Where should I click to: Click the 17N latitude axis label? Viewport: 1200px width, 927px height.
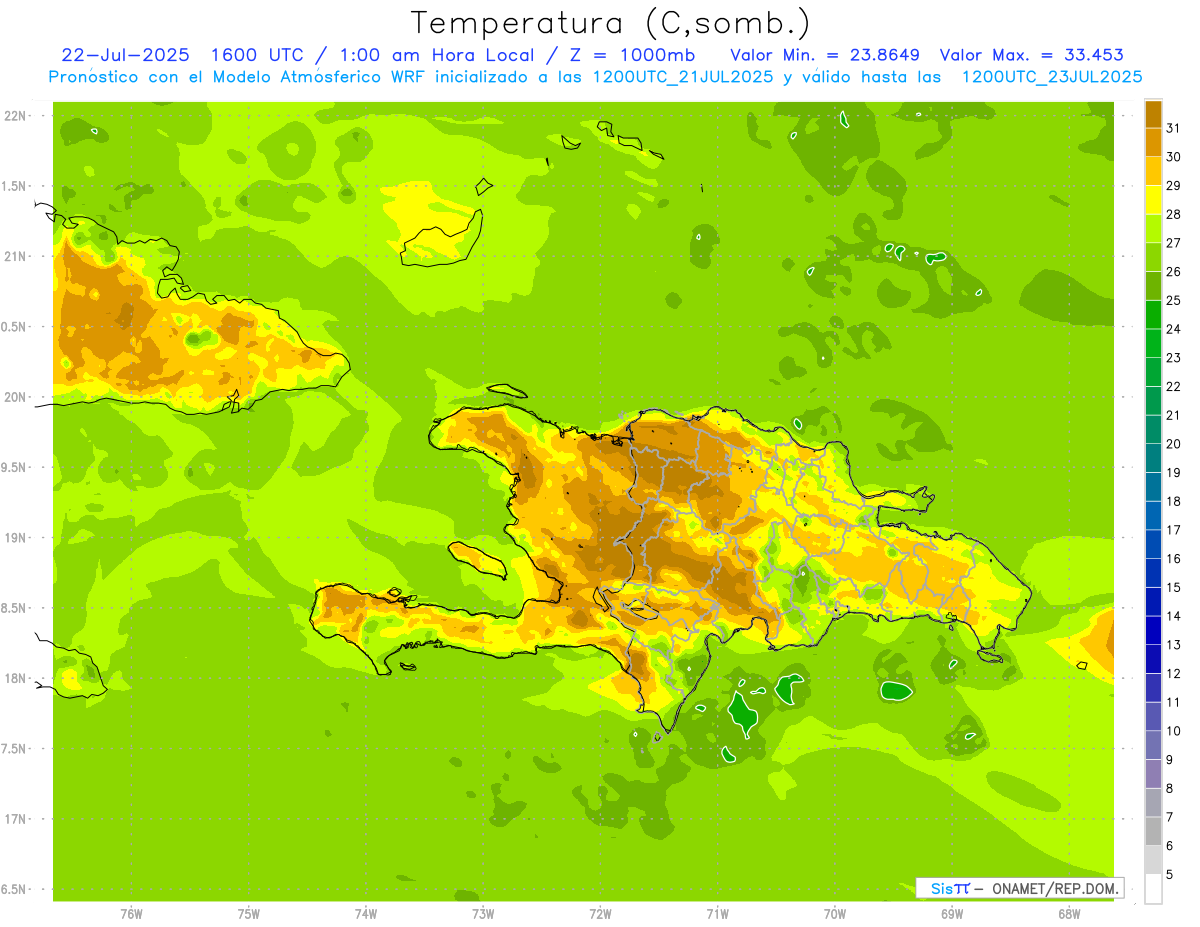point(15,819)
